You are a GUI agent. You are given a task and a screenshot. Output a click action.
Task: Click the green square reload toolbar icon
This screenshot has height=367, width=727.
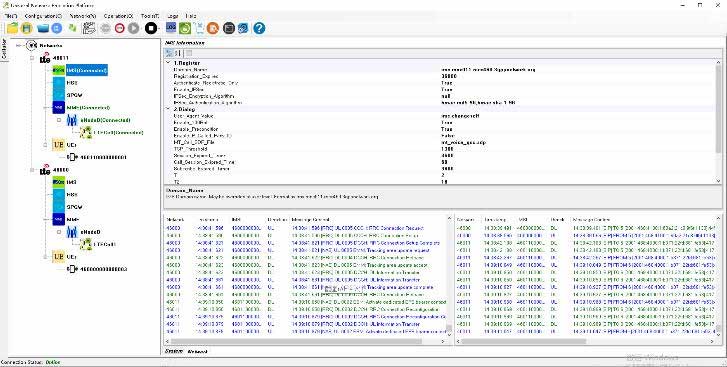tap(185, 28)
